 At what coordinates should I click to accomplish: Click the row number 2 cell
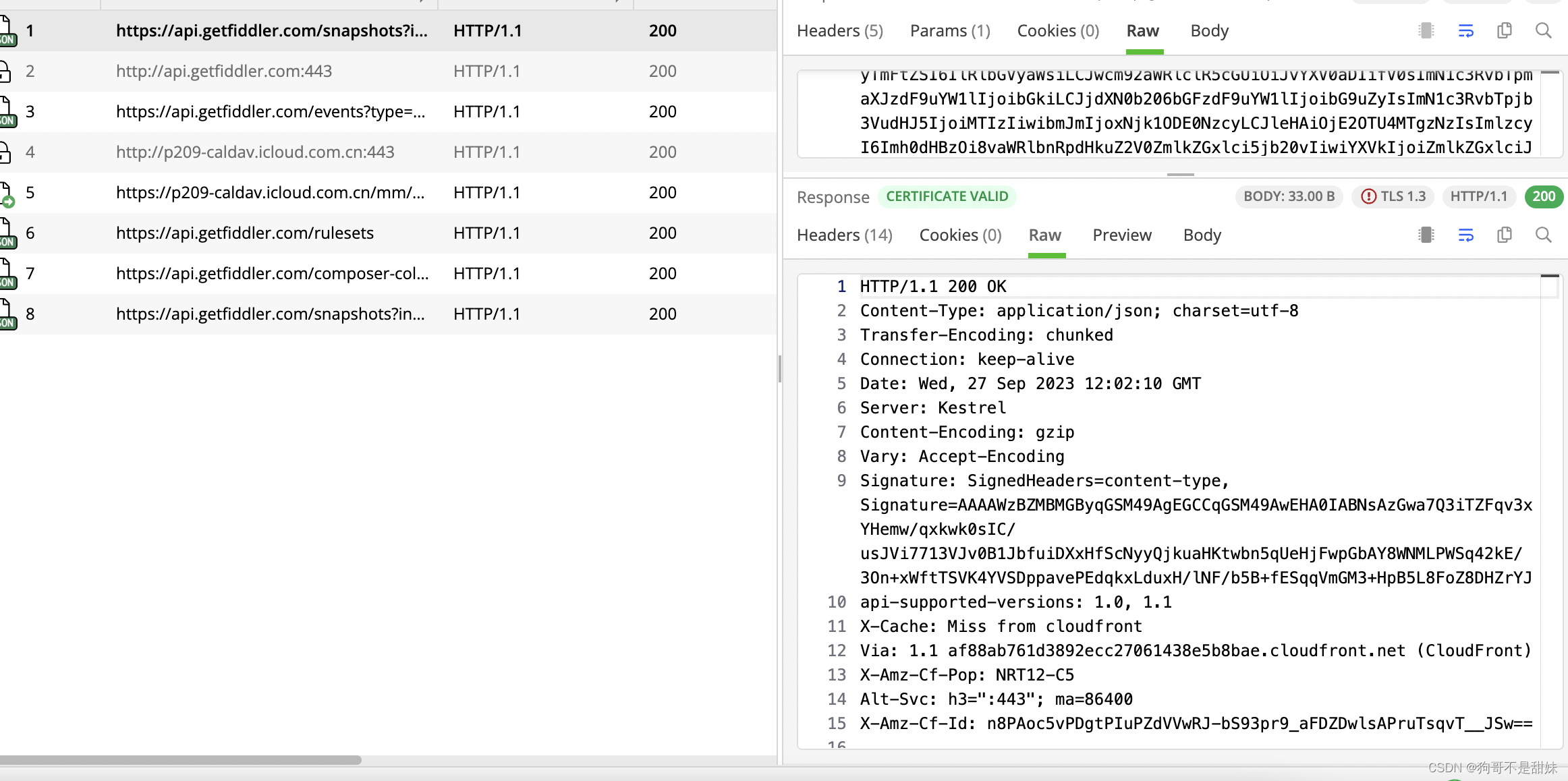pos(30,71)
